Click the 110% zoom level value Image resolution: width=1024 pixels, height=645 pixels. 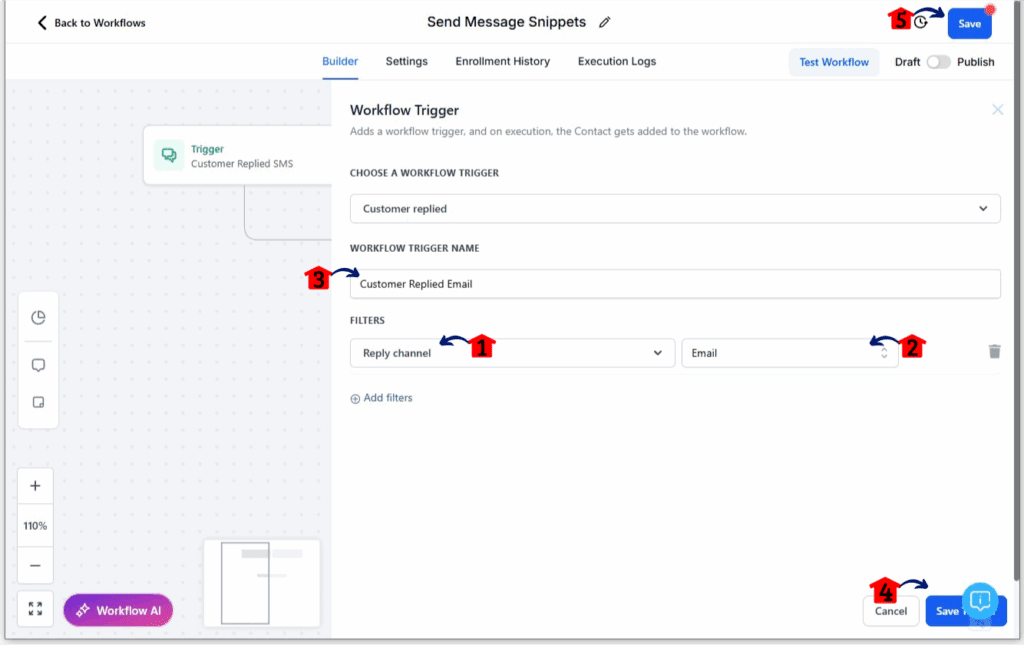point(35,526)
